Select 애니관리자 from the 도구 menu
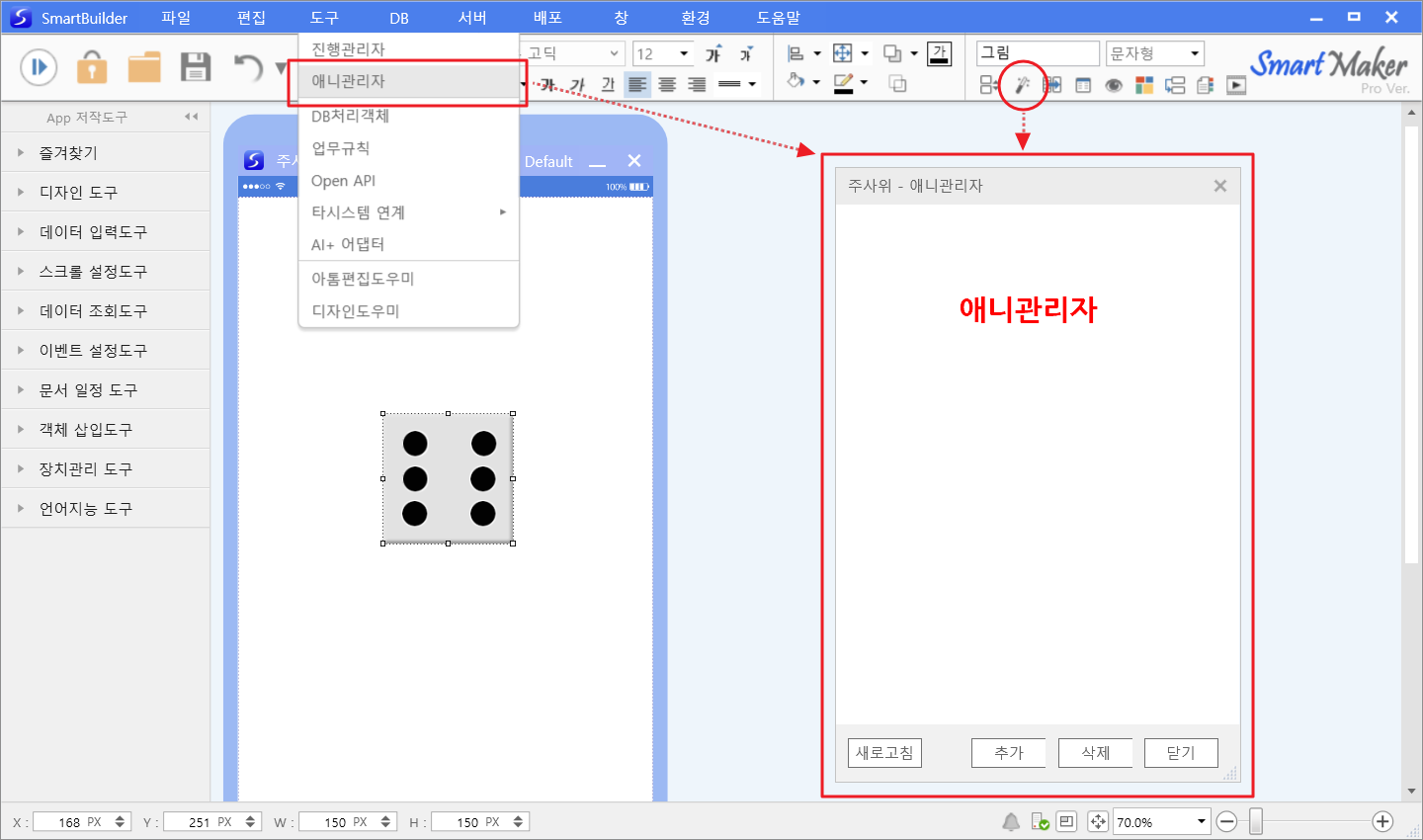The height and width of the screenshot is (840, 1423). (x=408, y=81)
